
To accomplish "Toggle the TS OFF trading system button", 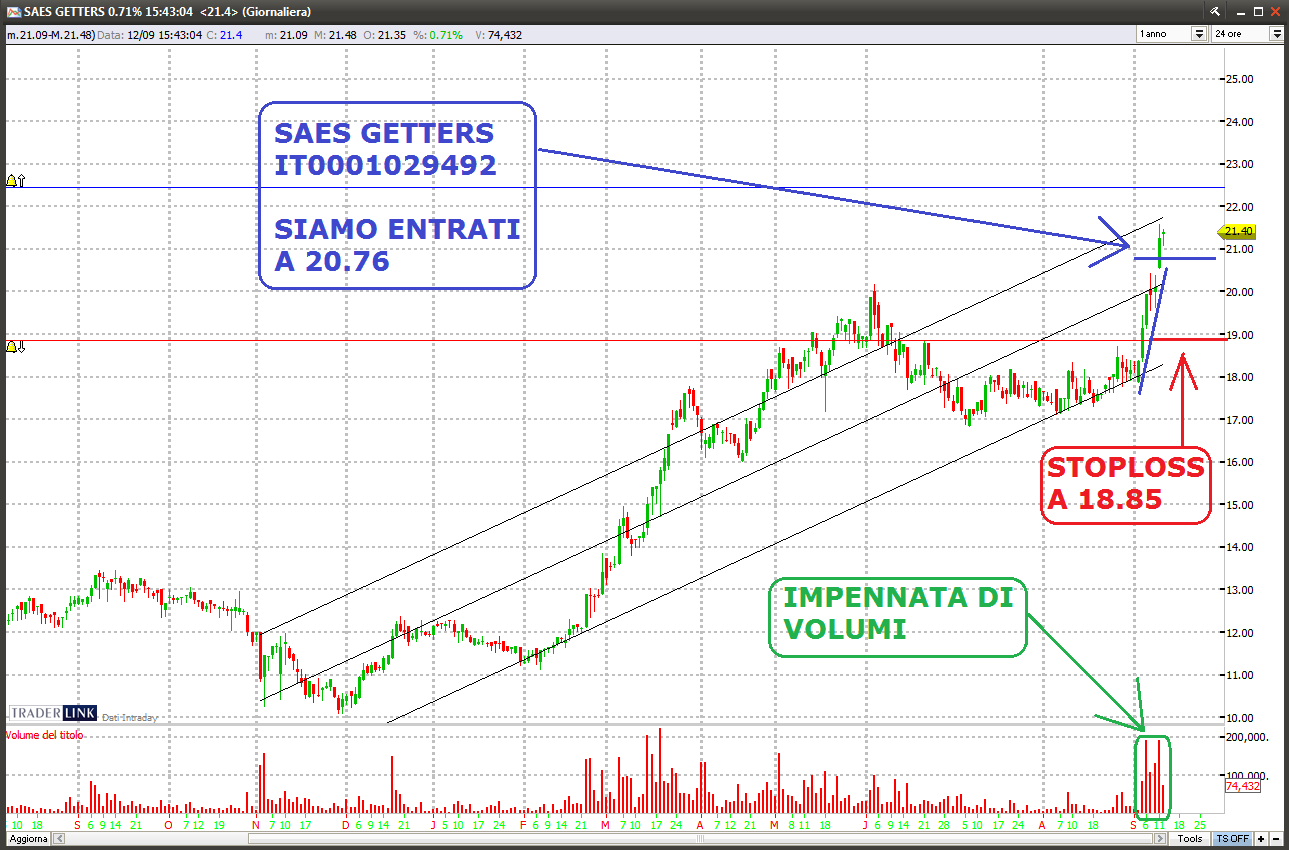I will pyautogui.click(x=1231, y=838).
